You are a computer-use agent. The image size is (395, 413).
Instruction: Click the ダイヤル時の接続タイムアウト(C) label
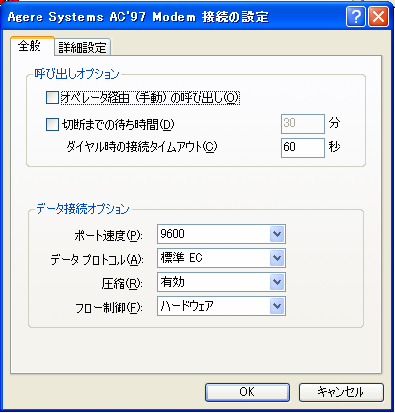click(142, 147)
